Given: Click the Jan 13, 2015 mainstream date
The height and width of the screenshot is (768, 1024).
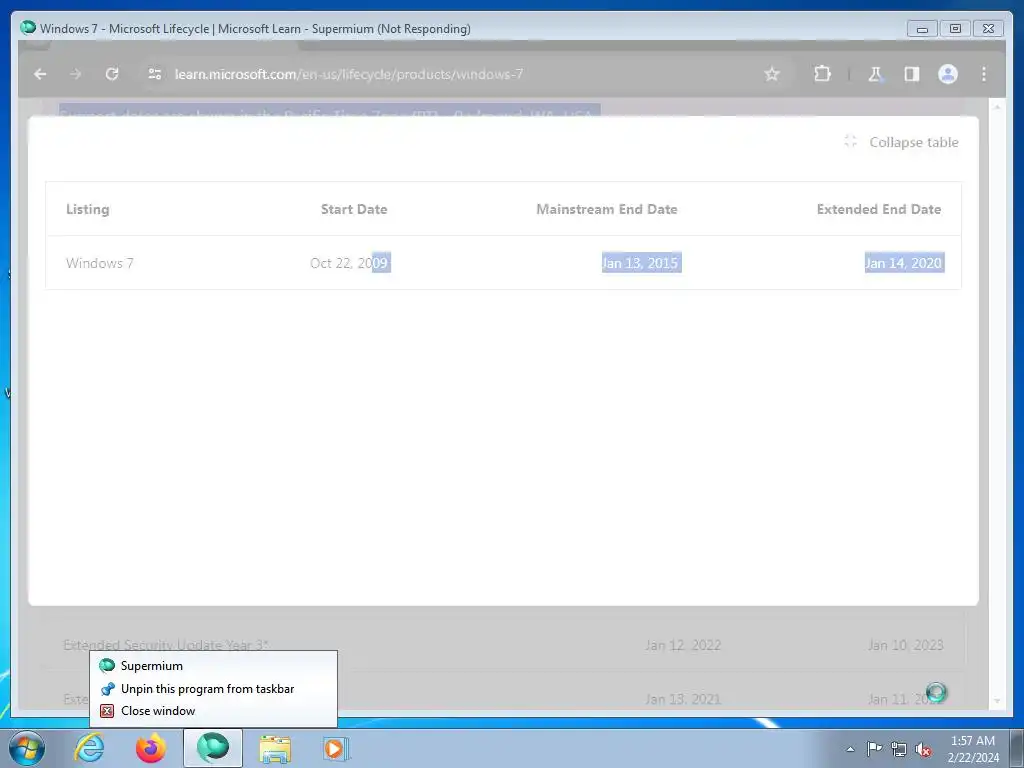Looking at the screenshot, I should coord(641,263).
